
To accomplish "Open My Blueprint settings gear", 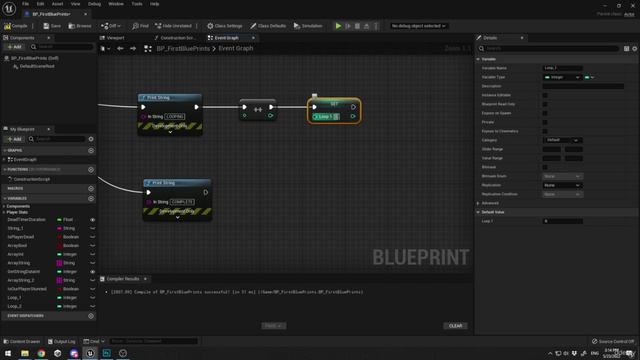I will point(91,139).
